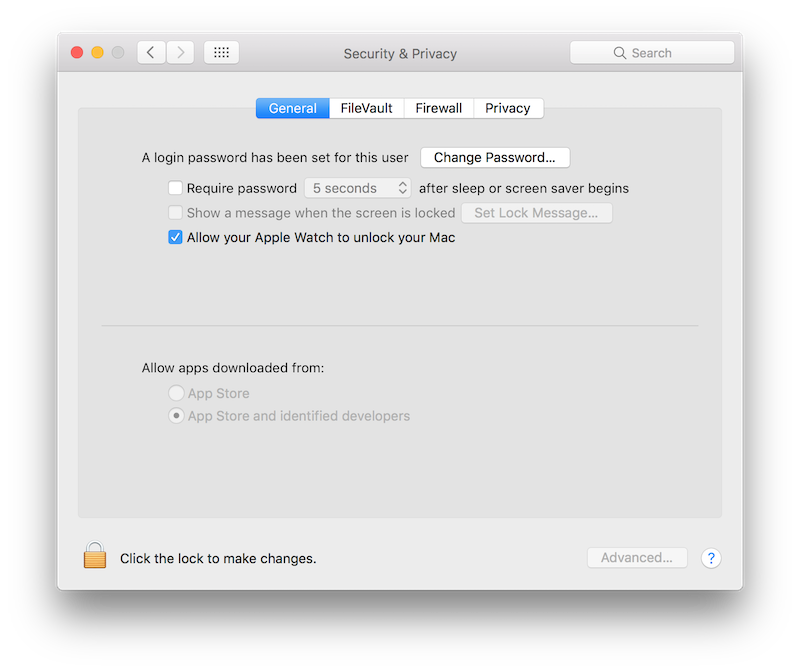The image size is (800, 672).
Task: Open the Privacy tab
Action: pyautogui.click(x=508, y=108)
